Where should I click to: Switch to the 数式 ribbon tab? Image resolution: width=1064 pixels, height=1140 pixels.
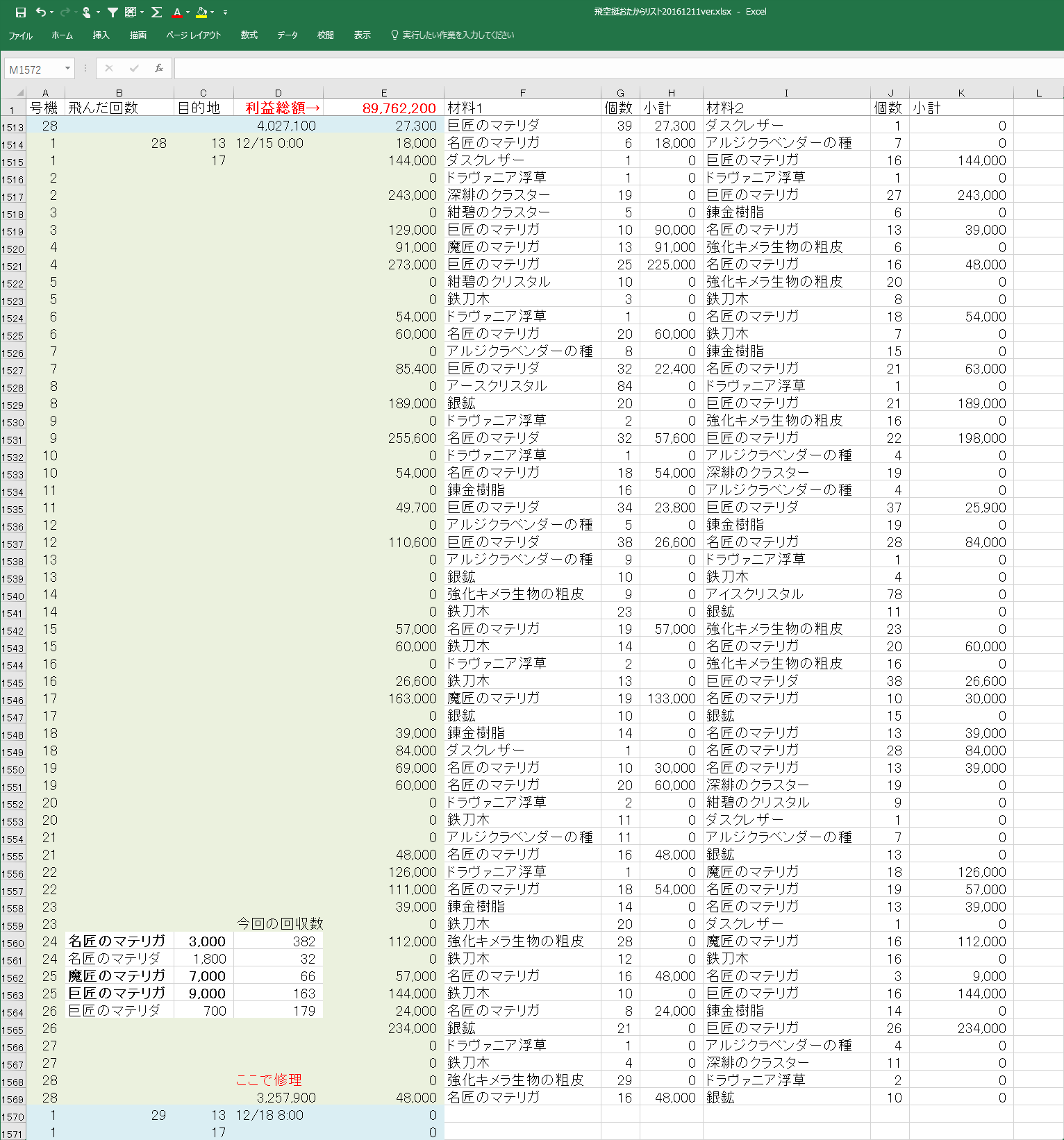point(249,35)
